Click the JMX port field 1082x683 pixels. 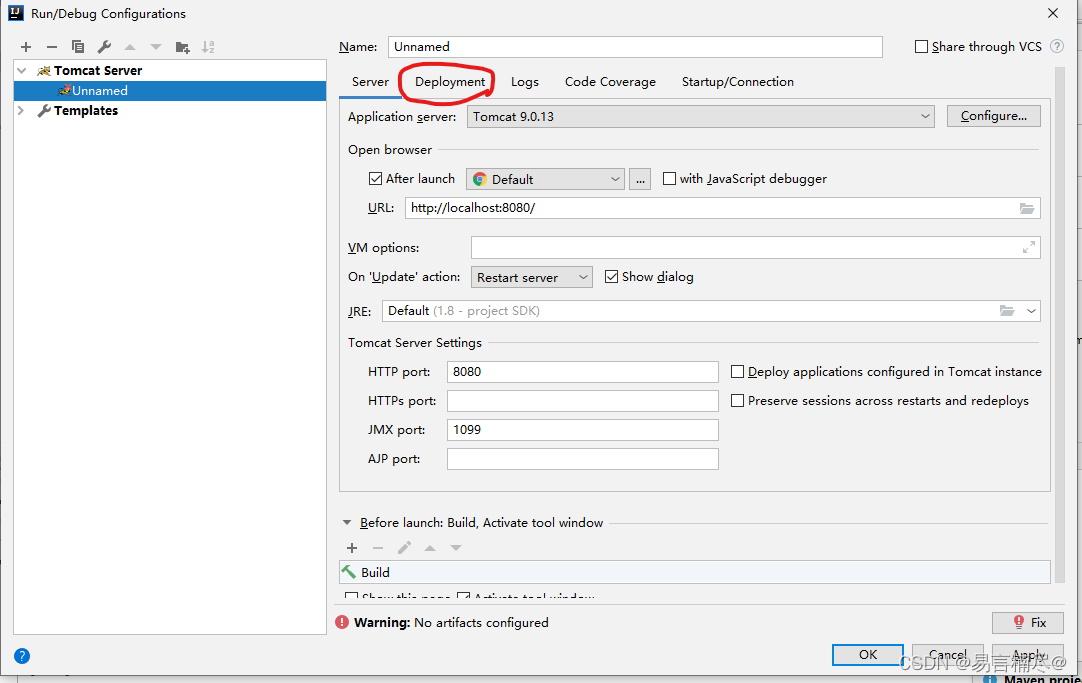click(x=582, y=430)
